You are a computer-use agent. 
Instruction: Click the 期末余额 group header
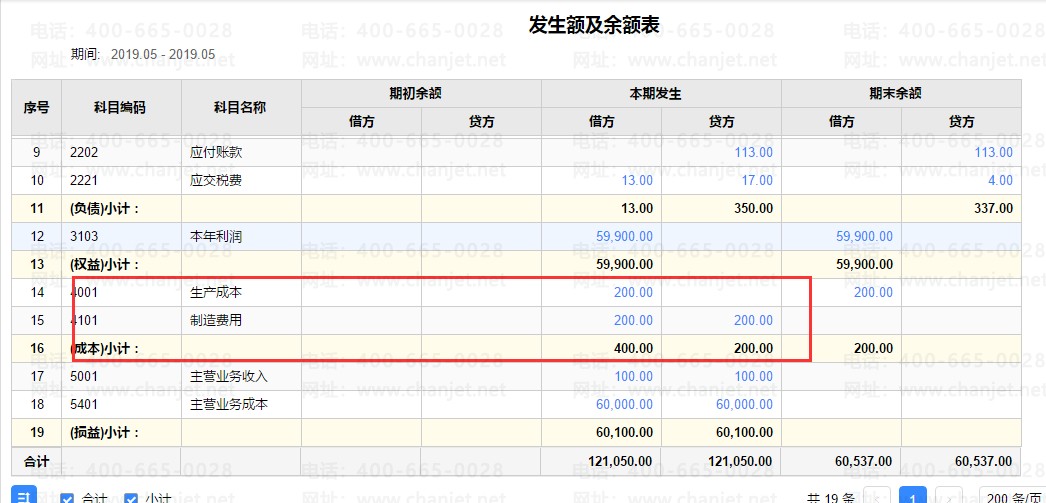tap(901, 93)
